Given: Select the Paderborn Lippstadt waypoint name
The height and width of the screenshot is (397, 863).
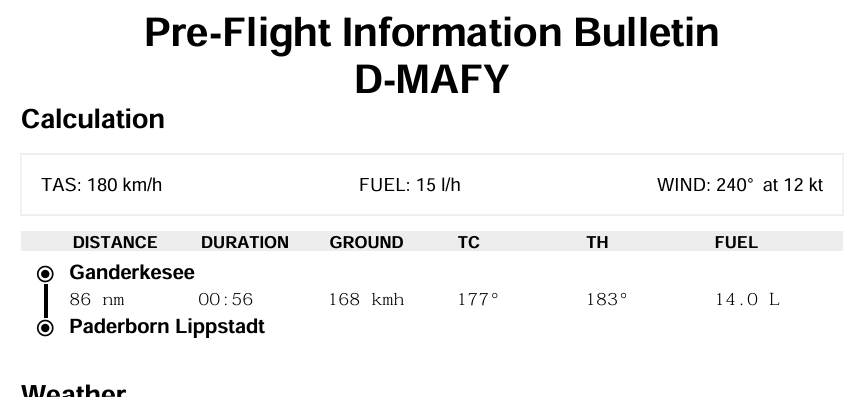Looking at the screenshot, I should point(167,327).
